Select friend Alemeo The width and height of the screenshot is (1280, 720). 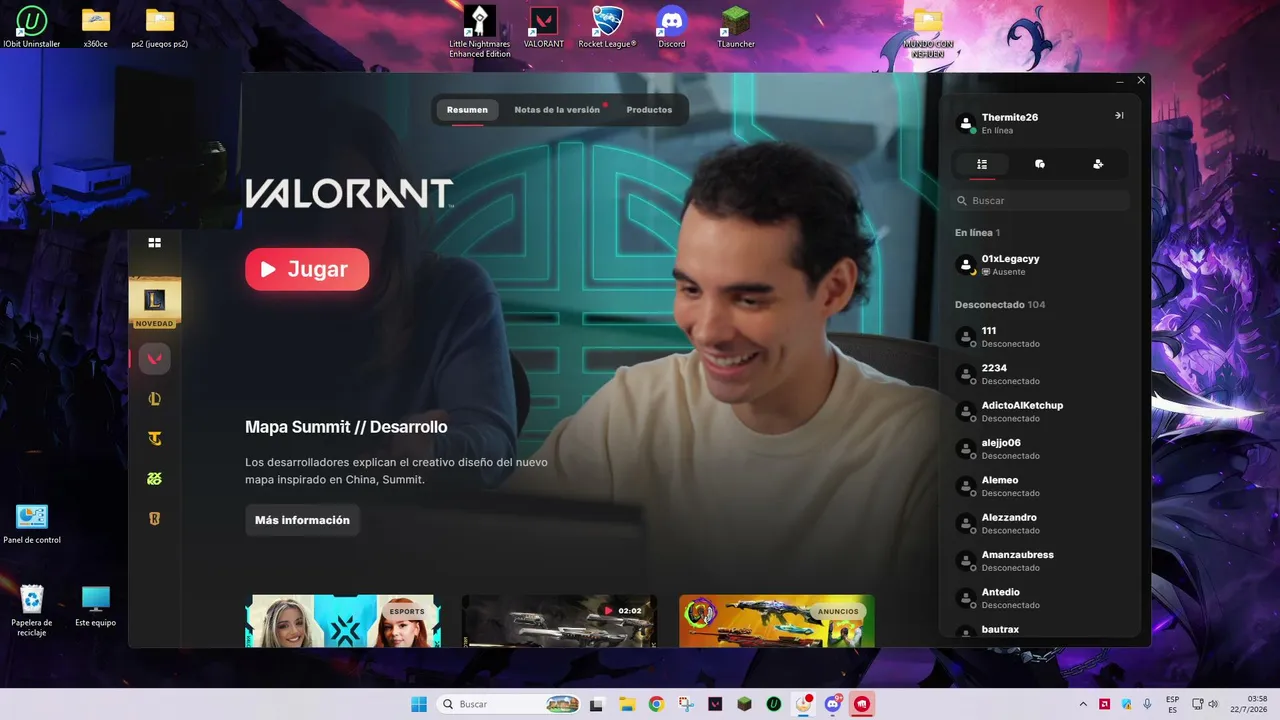(1040, 486)
